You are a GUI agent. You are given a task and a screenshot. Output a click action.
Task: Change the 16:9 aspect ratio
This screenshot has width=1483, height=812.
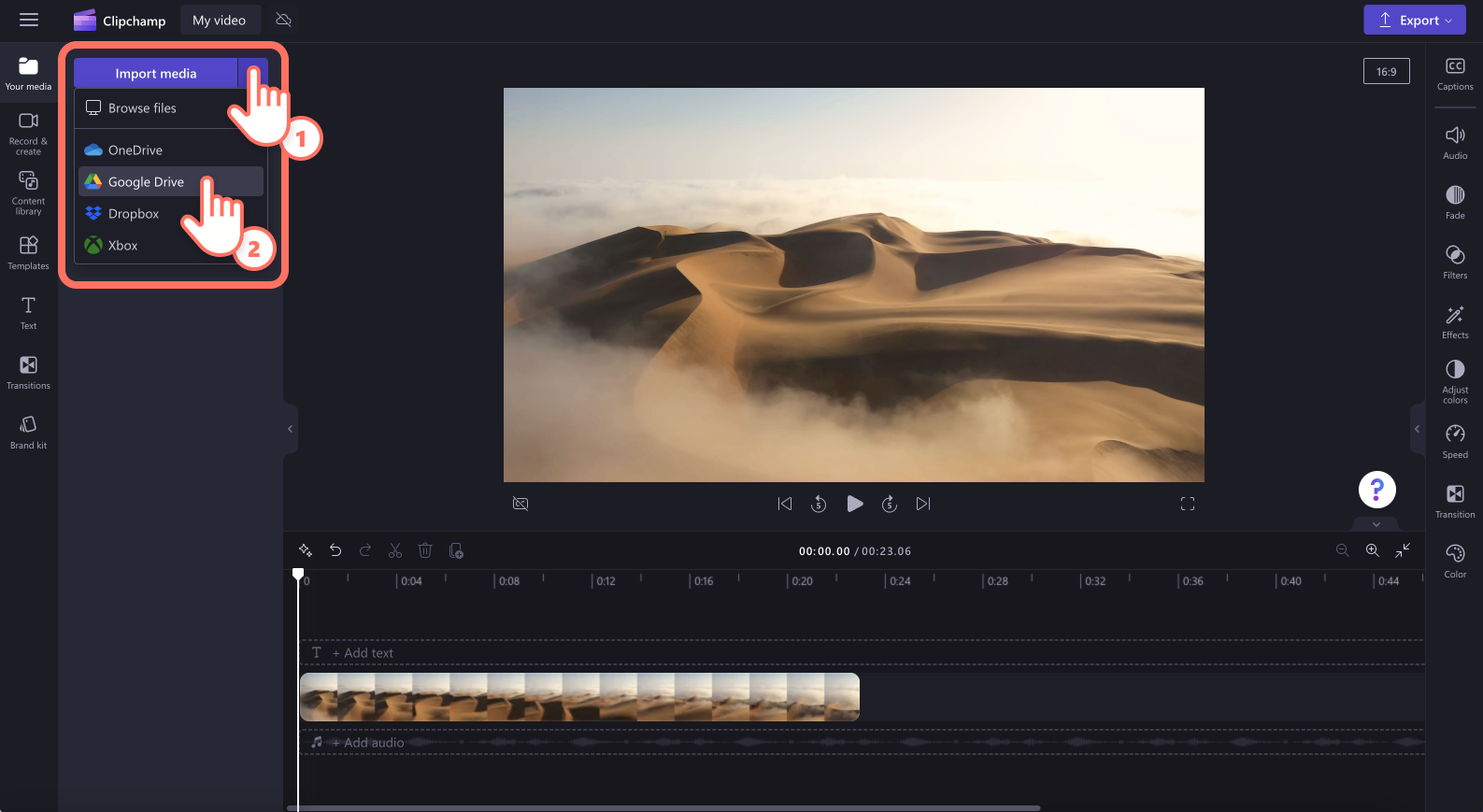click(x=1386, y=71)
